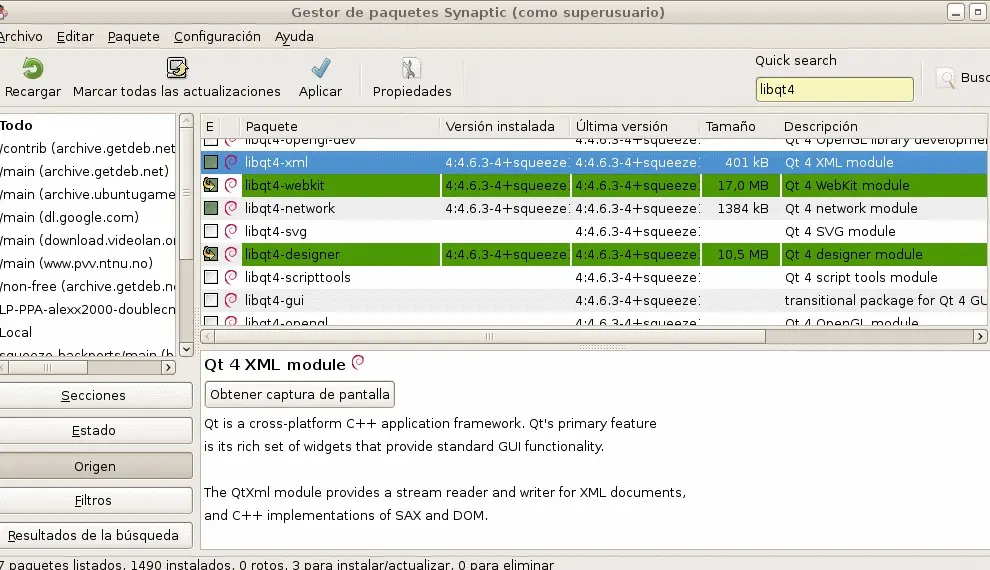The height and width of the screenshot is (570, 990).
Task: Switch to Estado view
Action: (x=95, y=430)
